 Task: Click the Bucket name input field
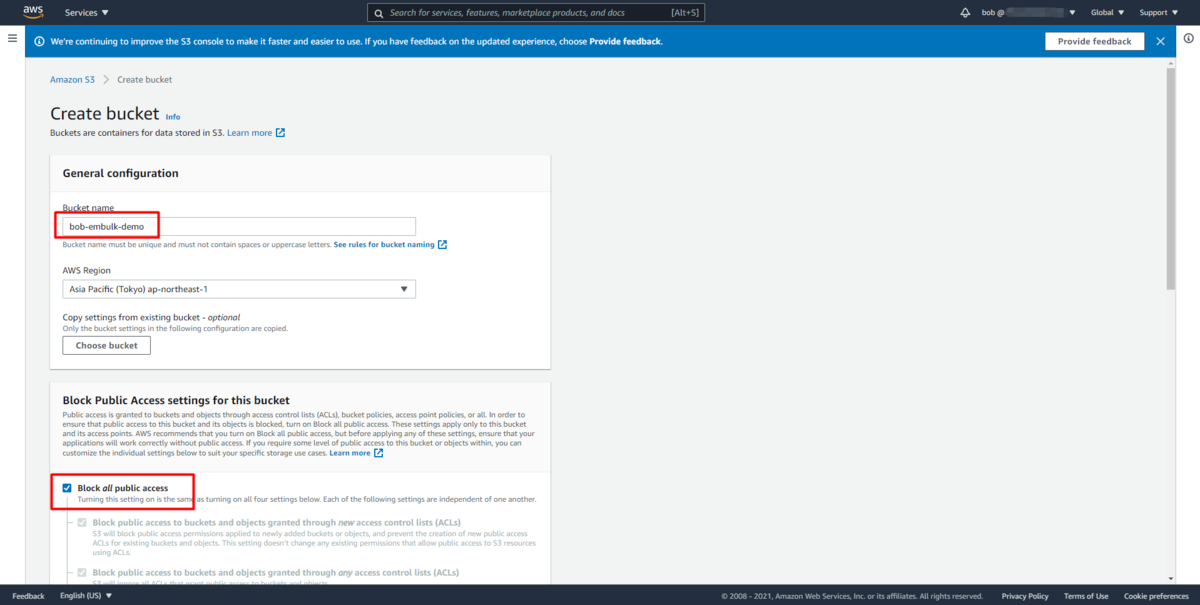tap(239, 227)
